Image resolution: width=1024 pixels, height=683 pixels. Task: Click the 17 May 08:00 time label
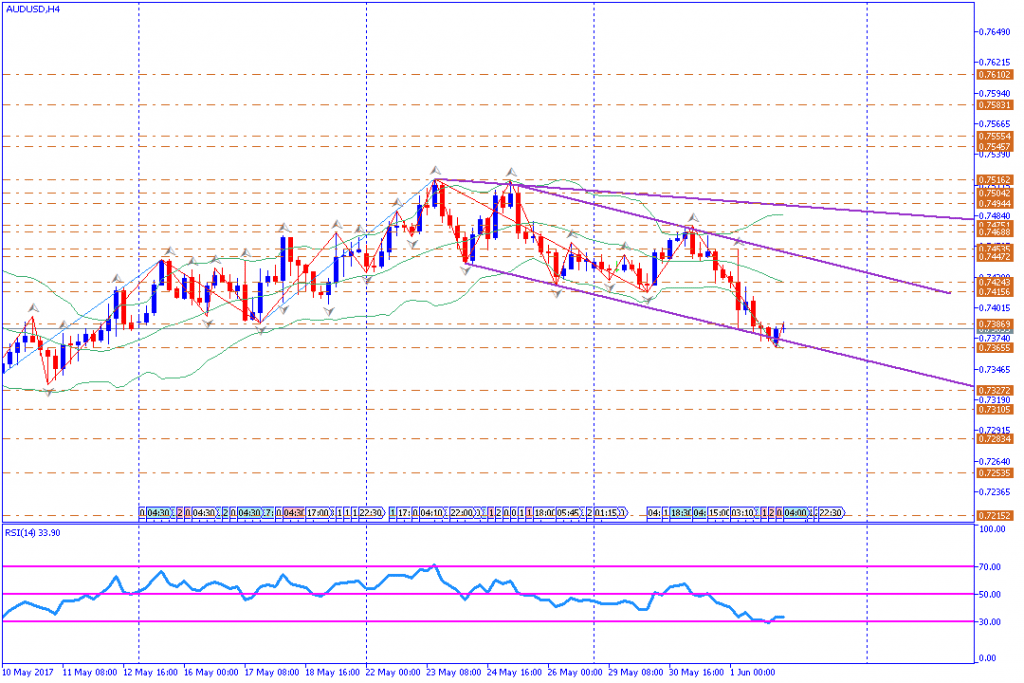(272, 672)
